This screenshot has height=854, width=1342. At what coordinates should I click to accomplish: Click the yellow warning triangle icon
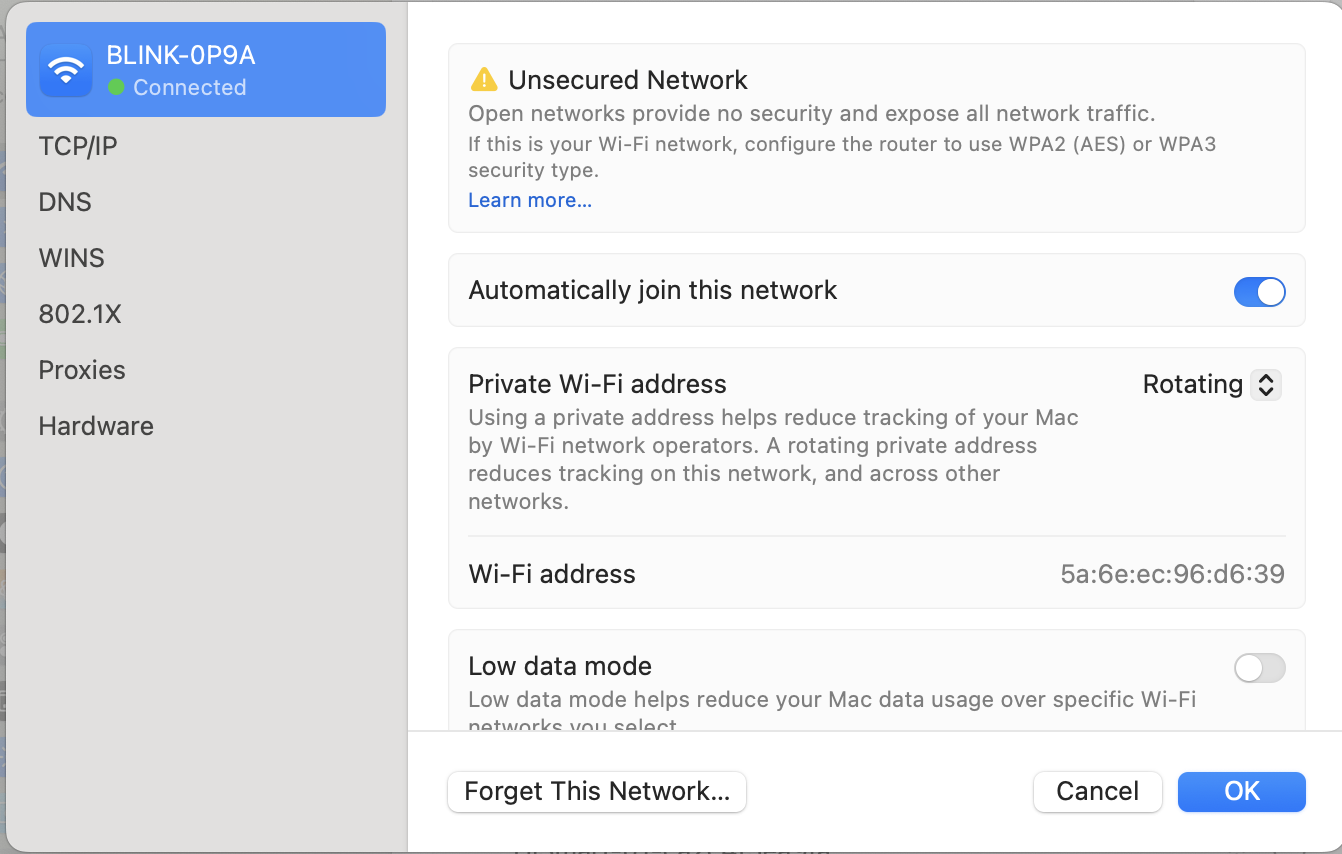484,79
